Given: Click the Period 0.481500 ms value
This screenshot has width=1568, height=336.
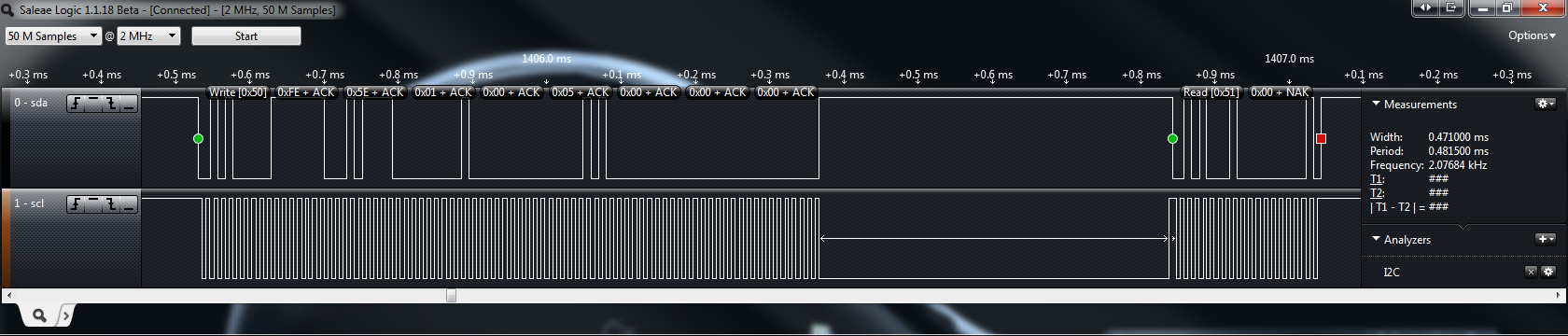Looking at the screenshot, I should point(1458,151).
